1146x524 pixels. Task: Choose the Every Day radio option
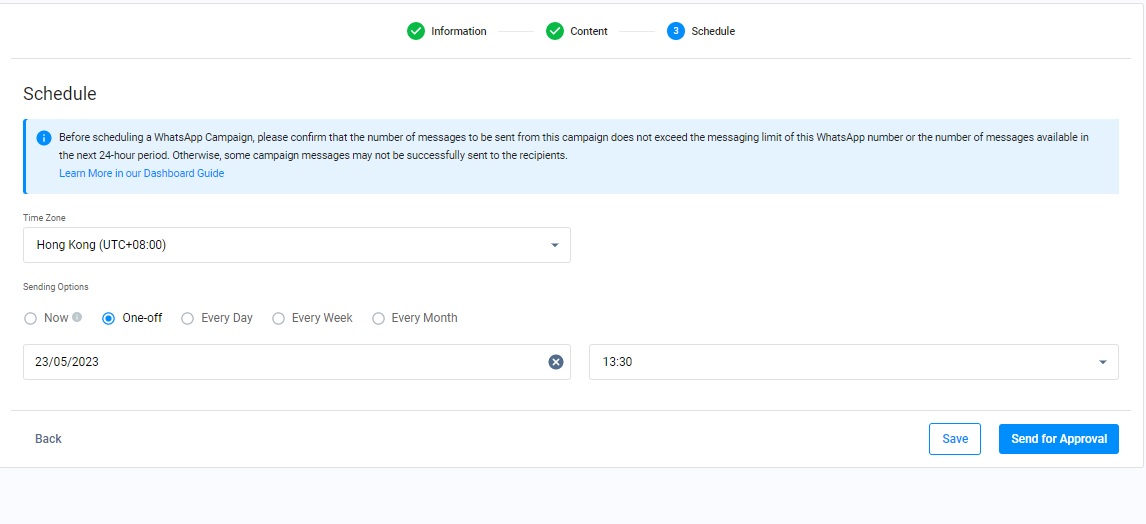[x=188, y=319]
